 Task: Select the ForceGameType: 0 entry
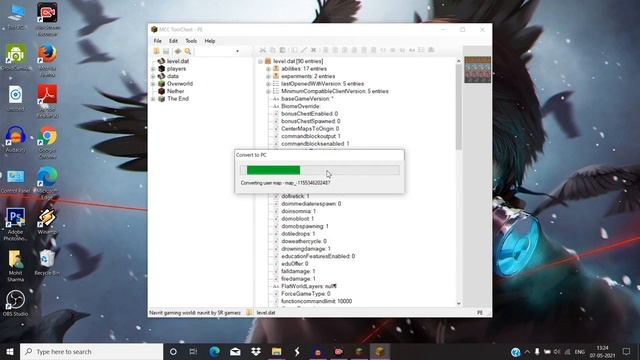pos(306,293)
